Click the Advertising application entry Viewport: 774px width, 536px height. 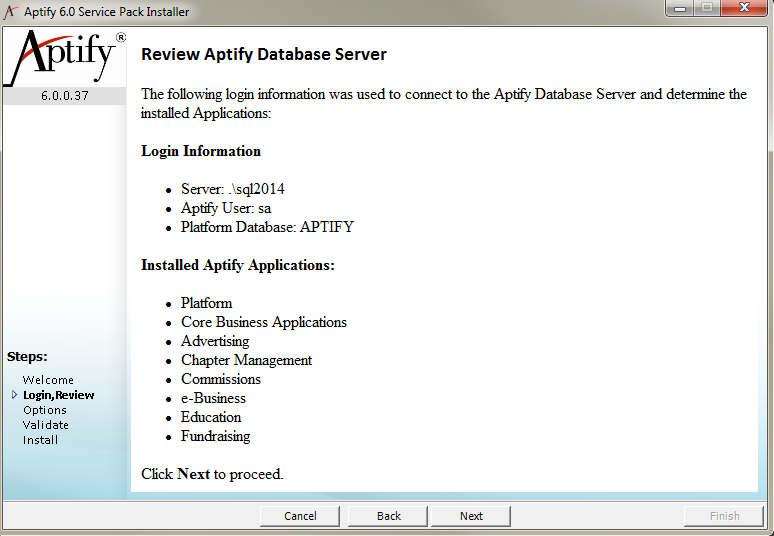point(215,341)
